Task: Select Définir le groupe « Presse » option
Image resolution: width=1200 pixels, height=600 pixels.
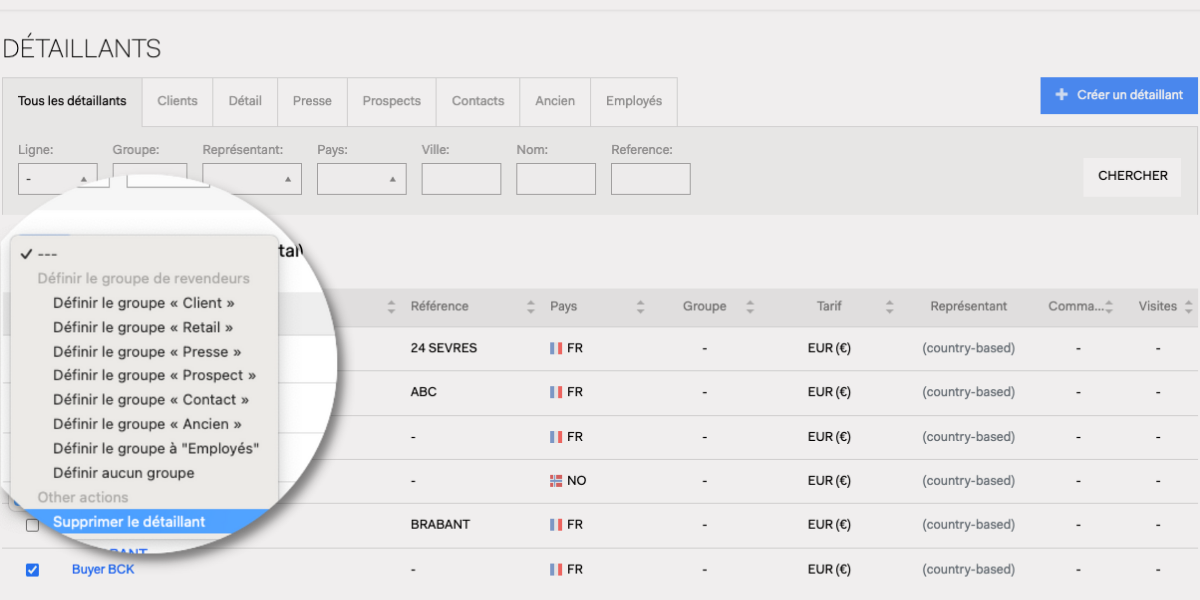Action: point(147,352)
